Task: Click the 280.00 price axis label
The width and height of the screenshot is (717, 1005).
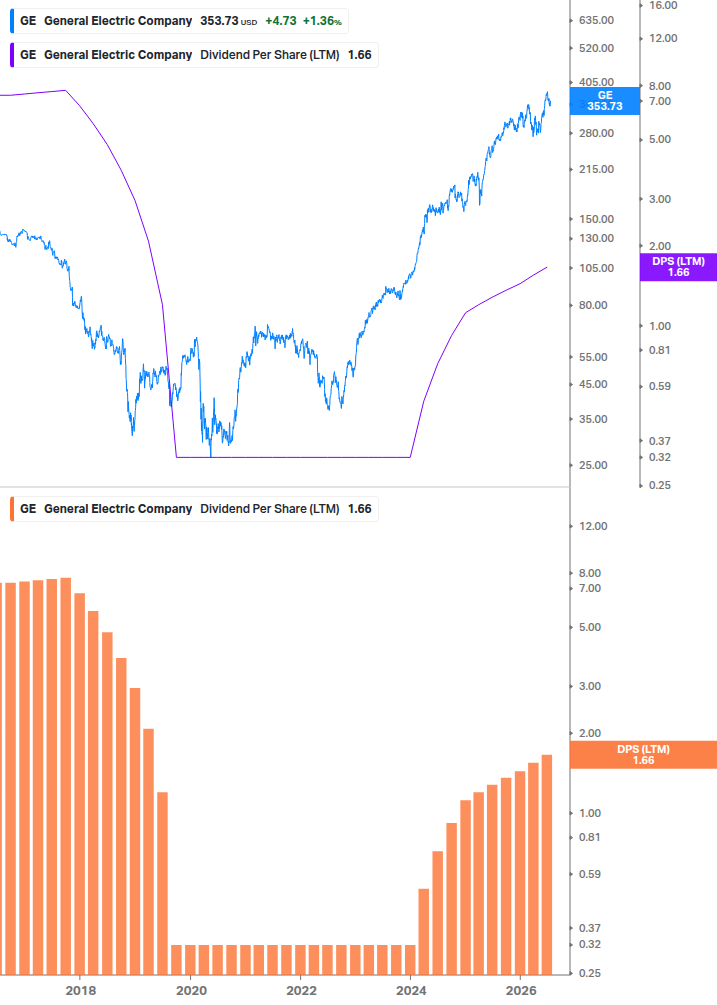Action: click(596, 133)
